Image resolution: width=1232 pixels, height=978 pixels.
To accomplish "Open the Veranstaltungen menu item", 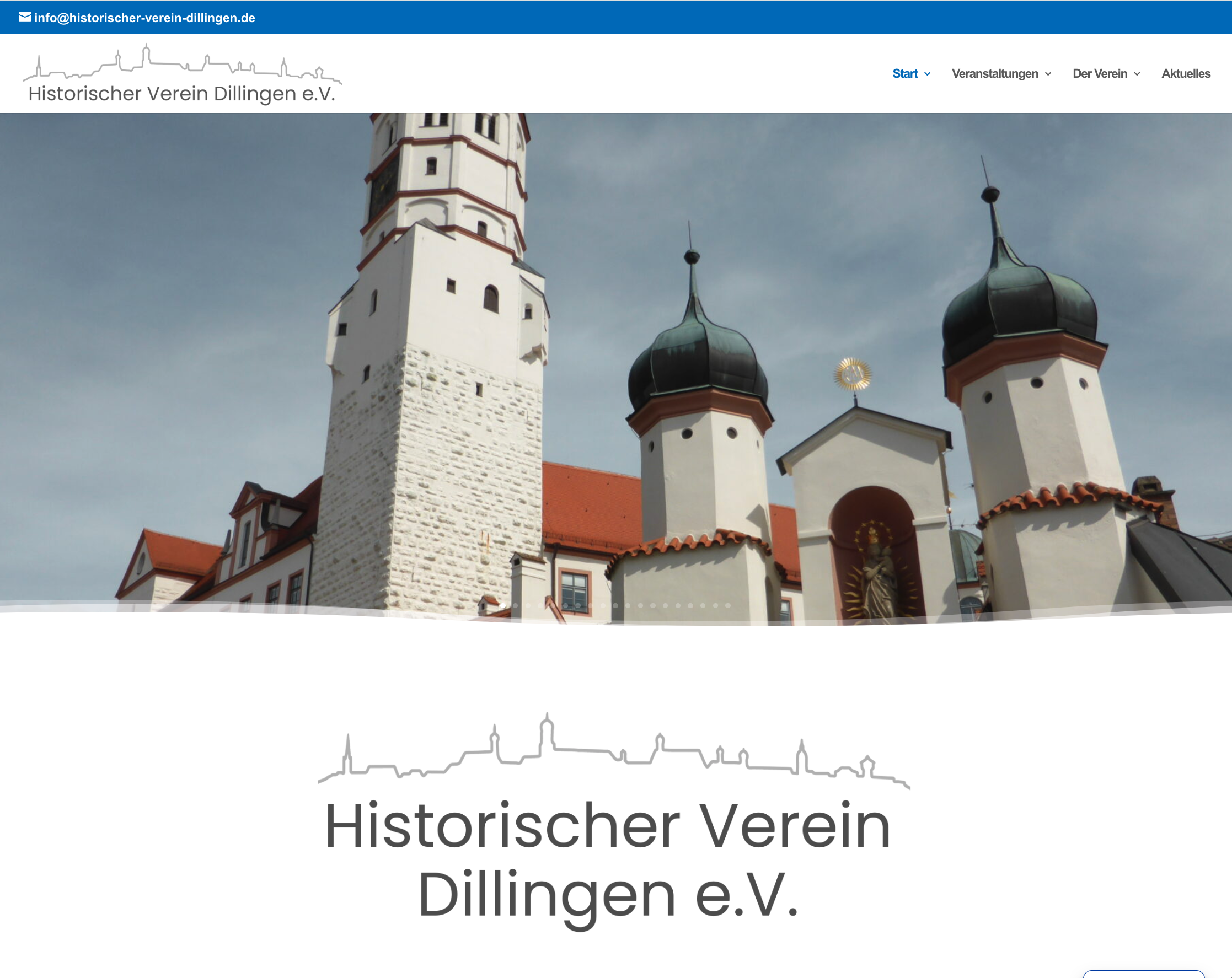I will [994, 74].
